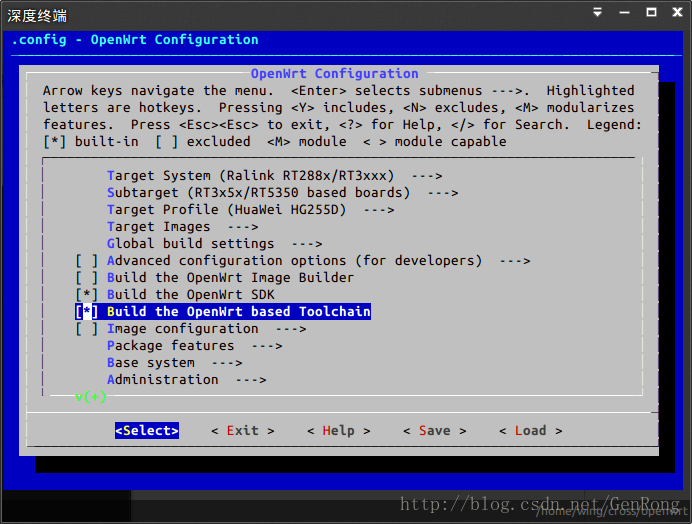
Task: Minimize the terminal window
Action: click(x=624, y=12)
